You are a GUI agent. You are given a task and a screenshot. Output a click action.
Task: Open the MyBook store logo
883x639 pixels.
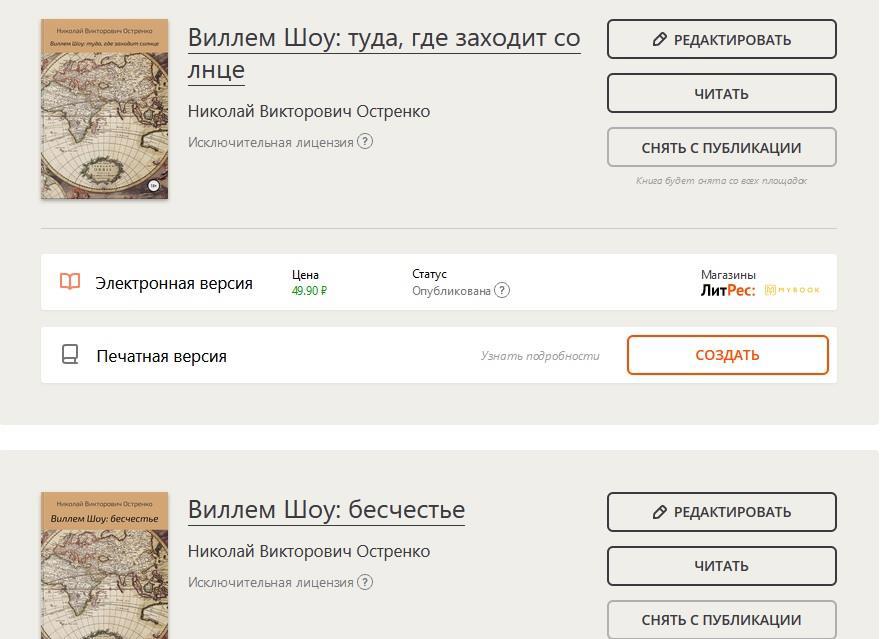pos(792,290)
